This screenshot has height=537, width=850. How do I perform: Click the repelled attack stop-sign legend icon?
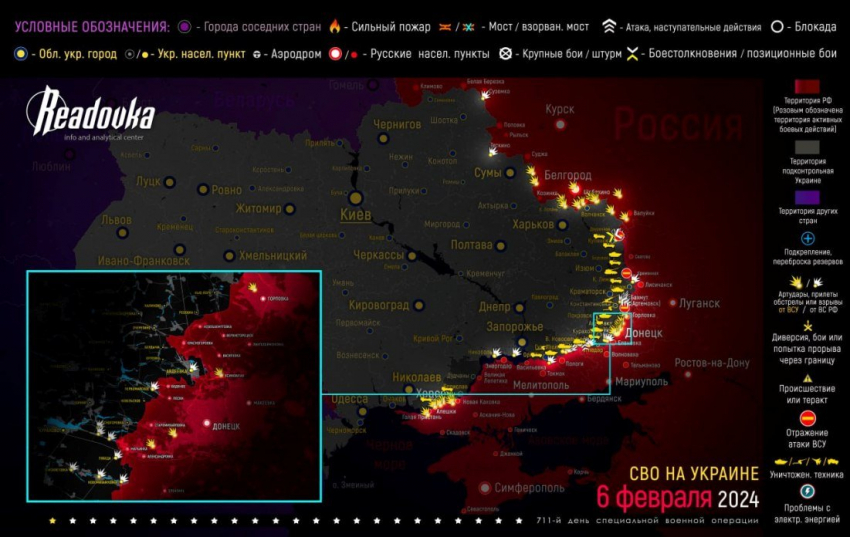pyautogui.click(x=808, y=418)
